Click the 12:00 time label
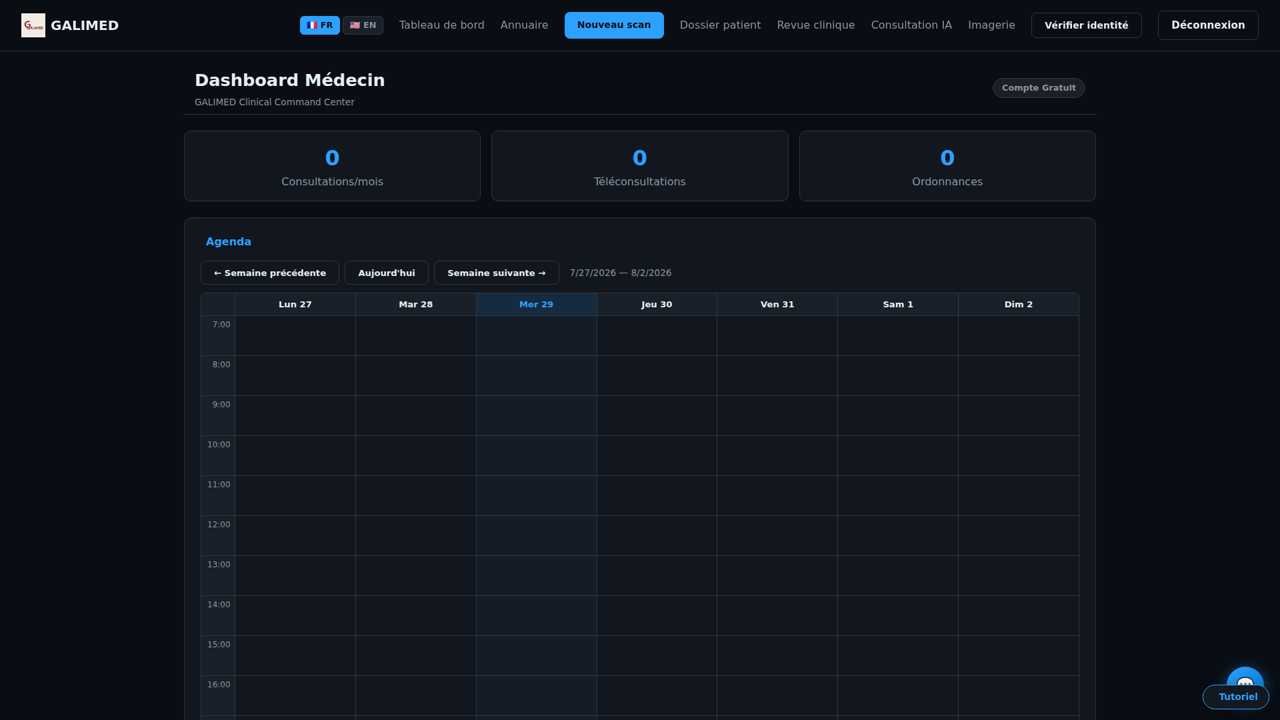This screenshot has height=720, width=1280. (219, 524)
